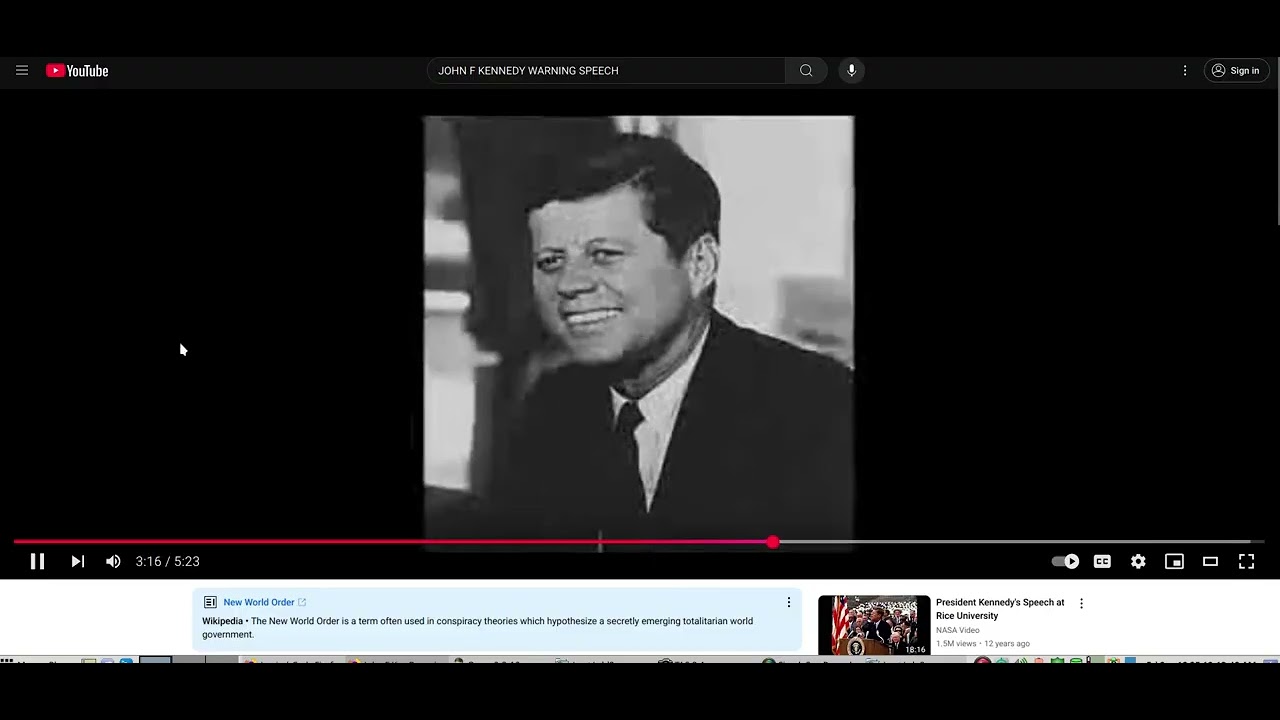This screenshot has width=1280, height=720.
Task: Mute the video volume
Action: [x=113, y=561]
